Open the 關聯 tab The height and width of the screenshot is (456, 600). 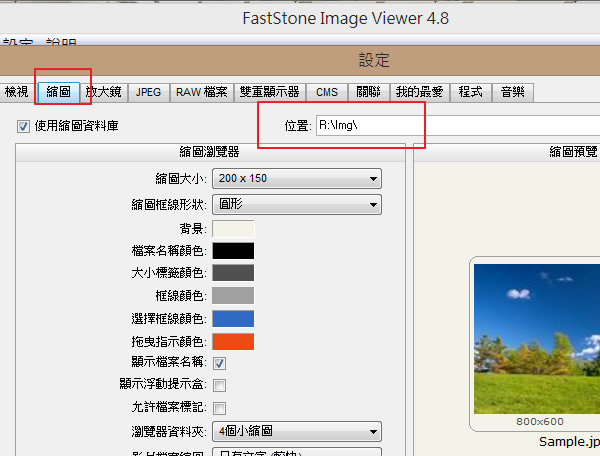click(x=368, y=92)
